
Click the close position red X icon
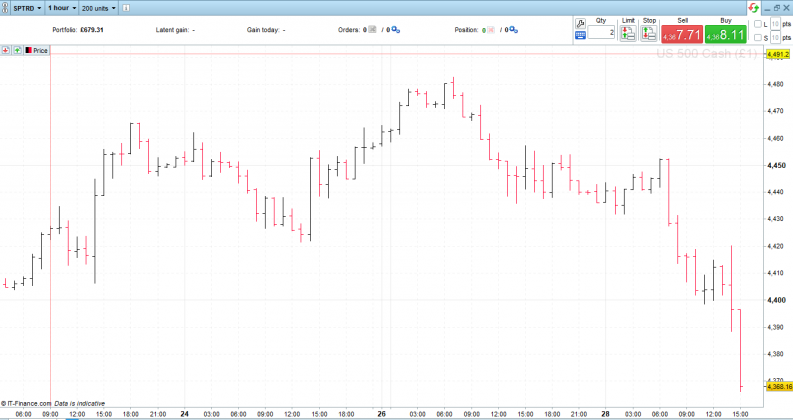coord(491,30)
